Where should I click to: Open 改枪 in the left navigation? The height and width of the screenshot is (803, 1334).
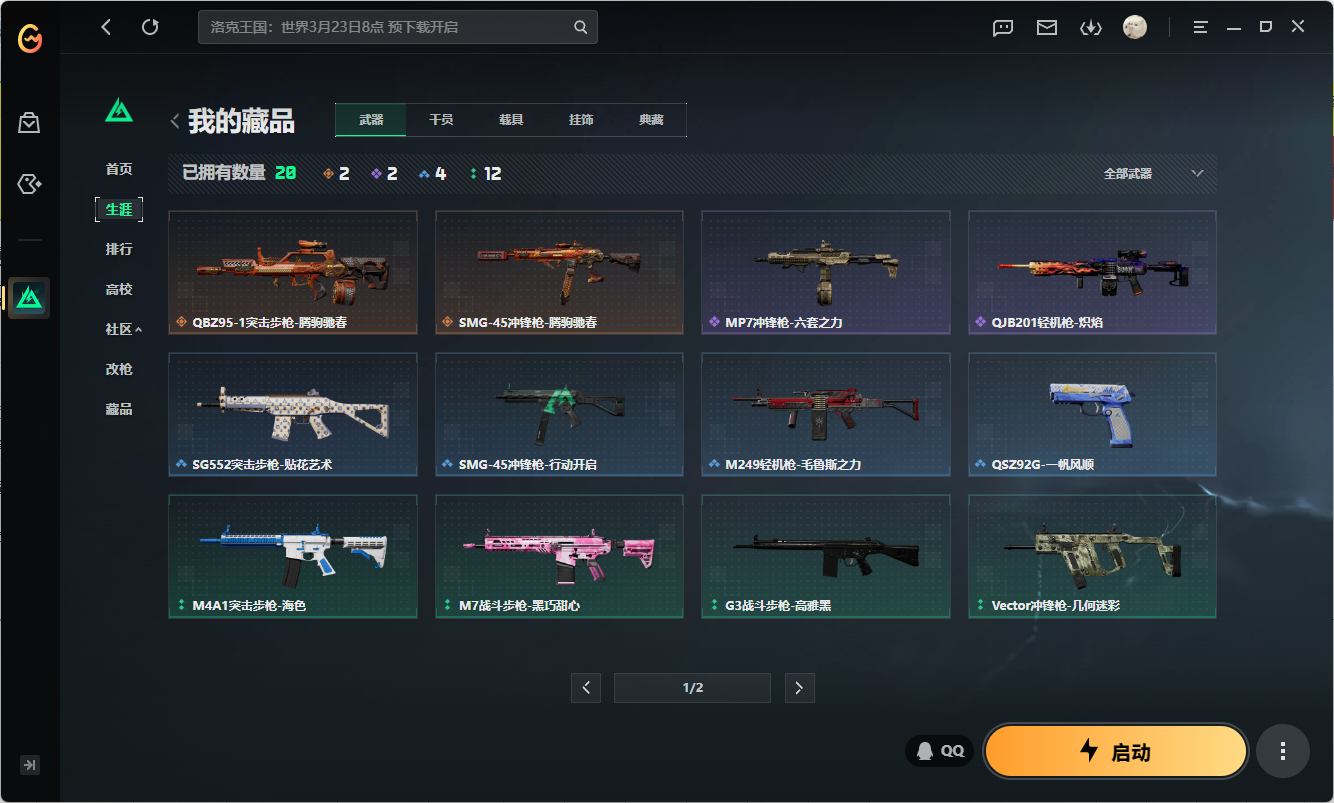[119, 369]
